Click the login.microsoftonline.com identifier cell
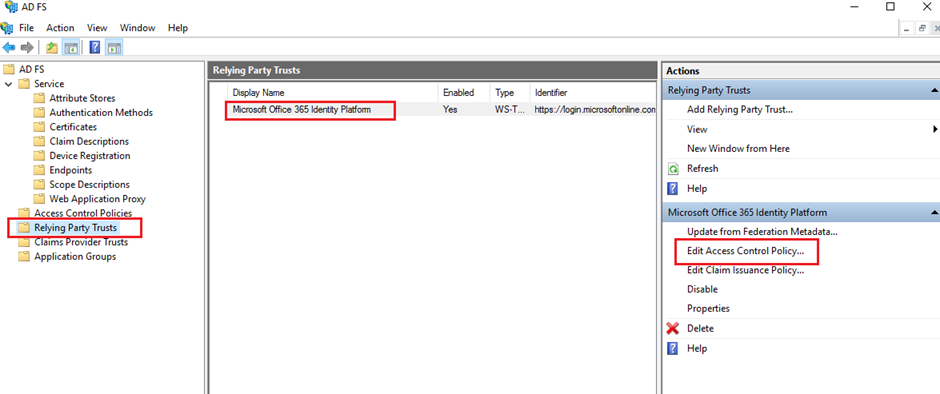The height and width of the screenshot is (394, 940). tap(595, 110)
